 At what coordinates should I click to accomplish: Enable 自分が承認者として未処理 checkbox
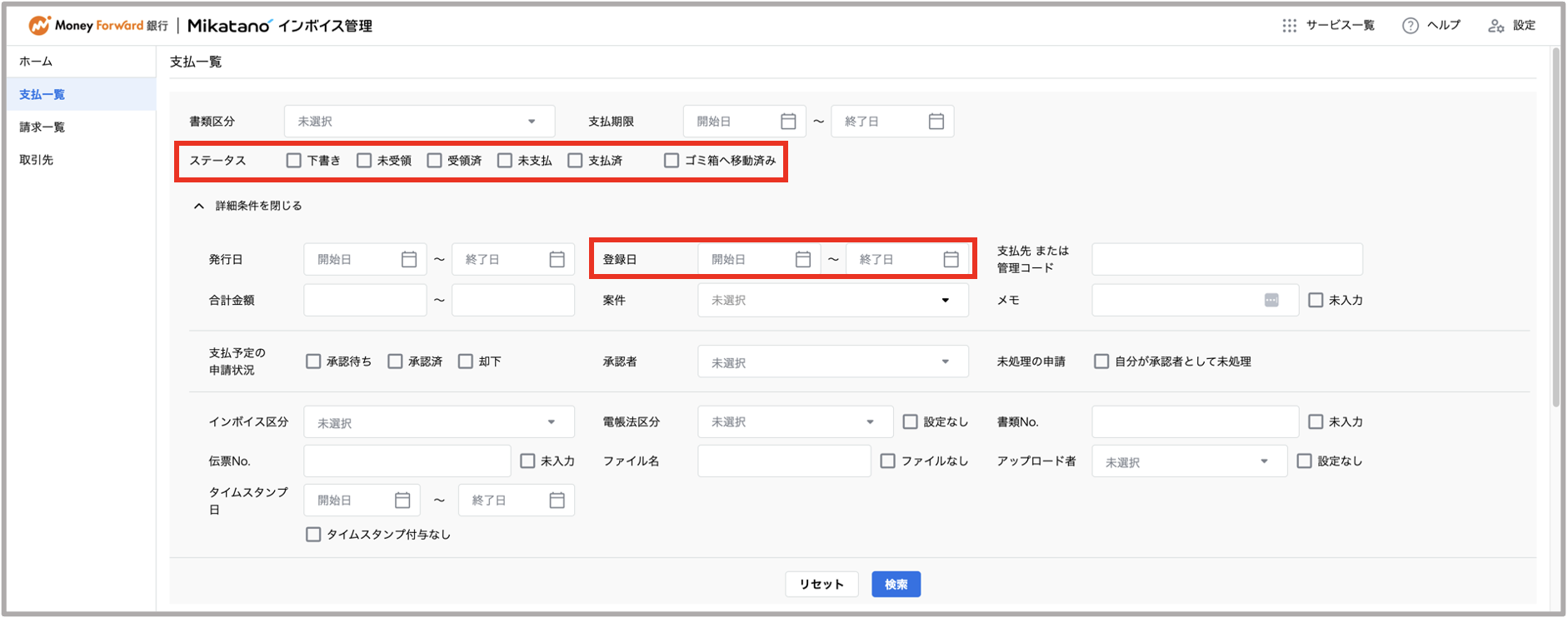coord(1101,361)
